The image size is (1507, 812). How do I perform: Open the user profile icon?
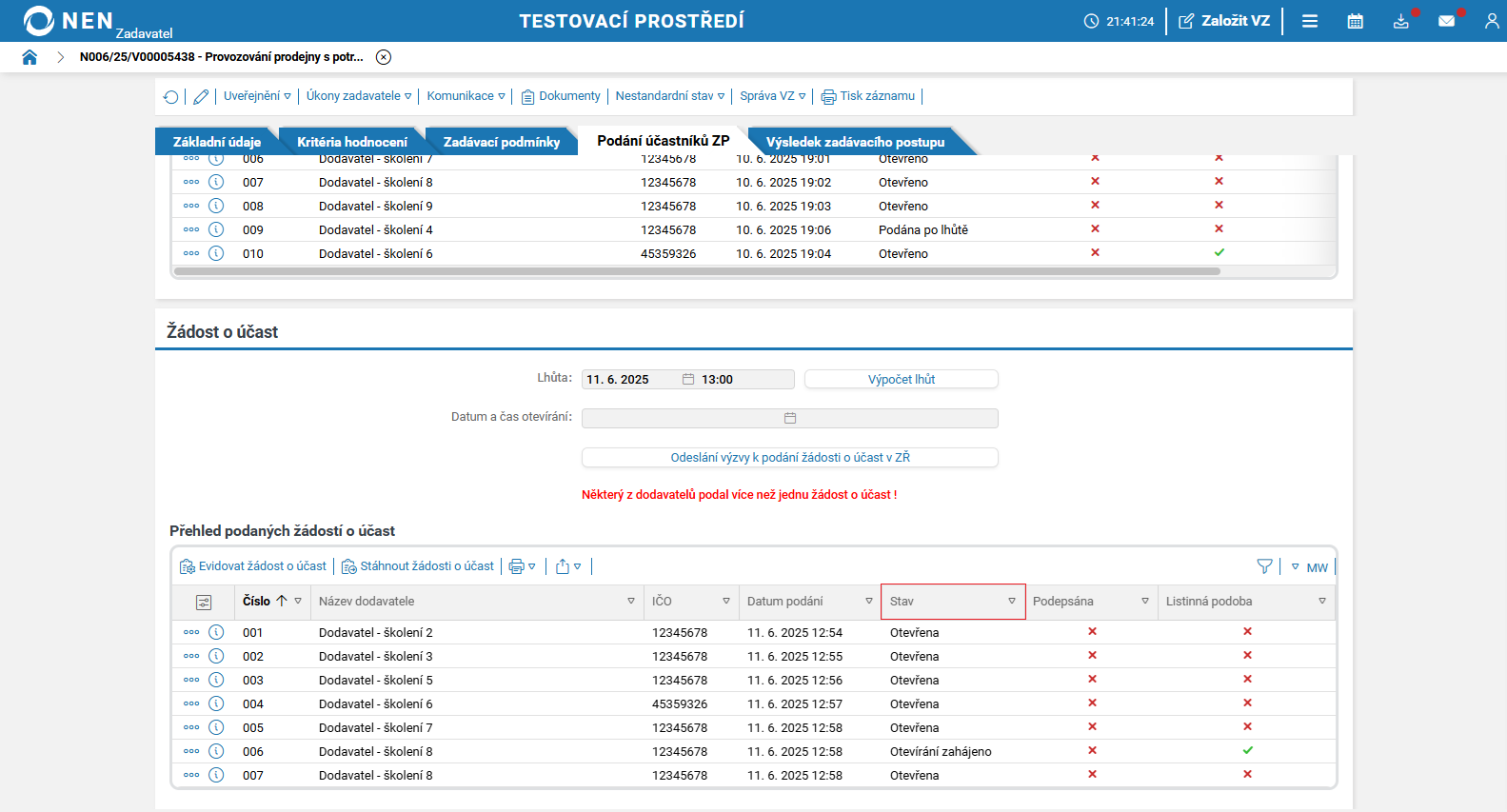[1492, 21]
